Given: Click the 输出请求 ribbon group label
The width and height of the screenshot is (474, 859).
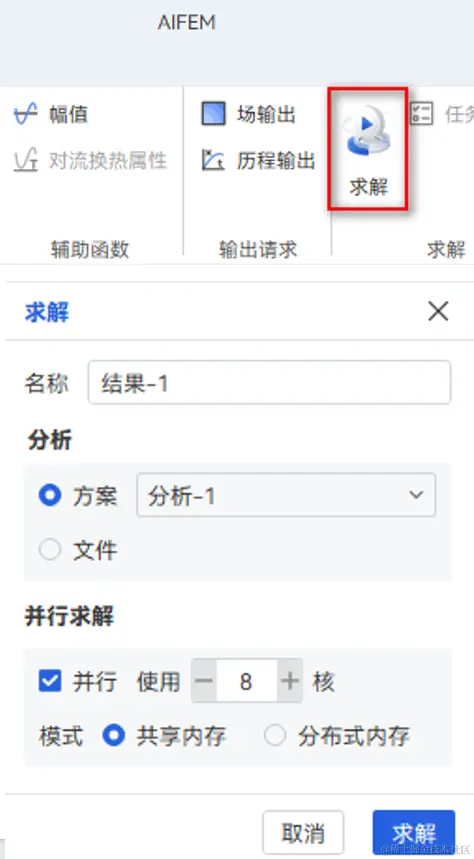Looking at the screenshot, I should 258,250.
